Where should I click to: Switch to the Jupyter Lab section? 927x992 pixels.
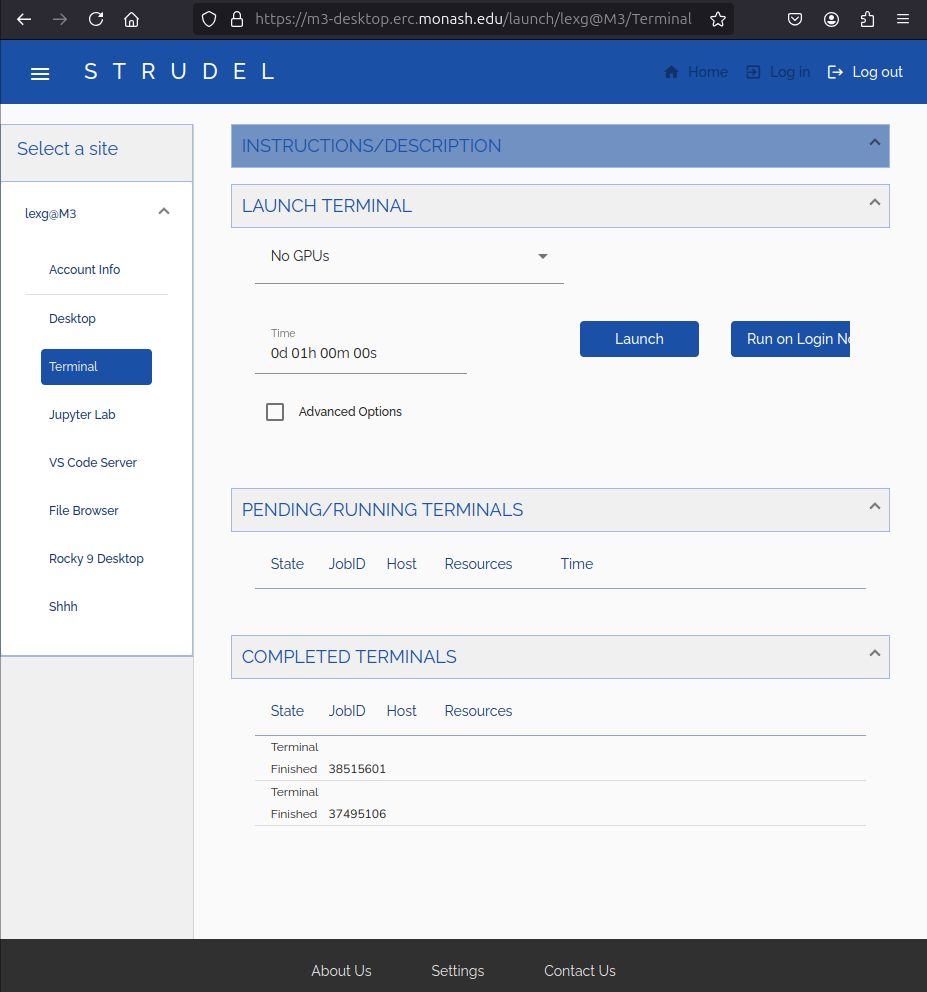82,414
